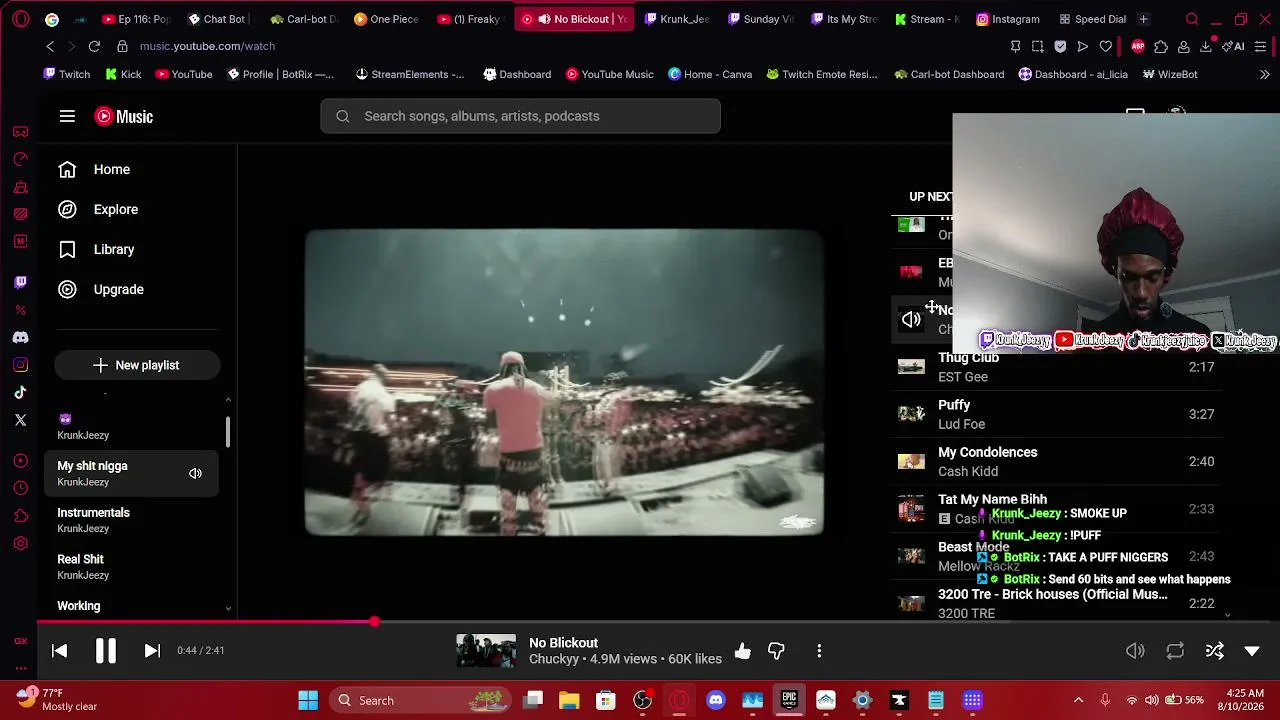
Task: Open the Home - Canva bookmark
Action: [x=710, y=74]
